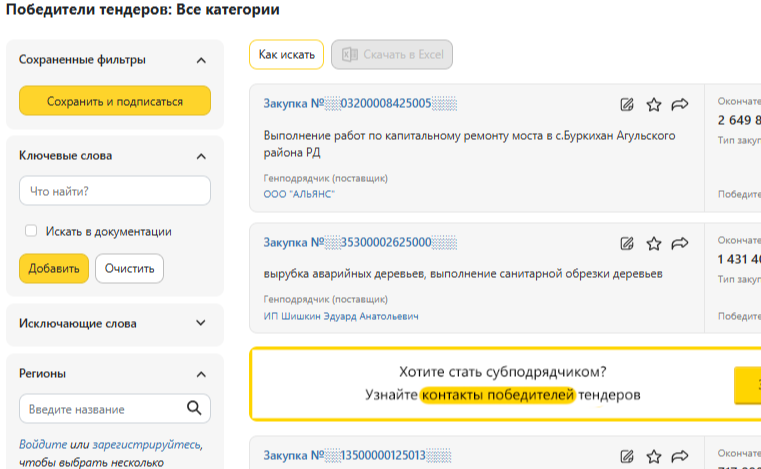Screen dimensions: 761x469
Task: Follow the Войдите login link
Action: click(43, 444)
